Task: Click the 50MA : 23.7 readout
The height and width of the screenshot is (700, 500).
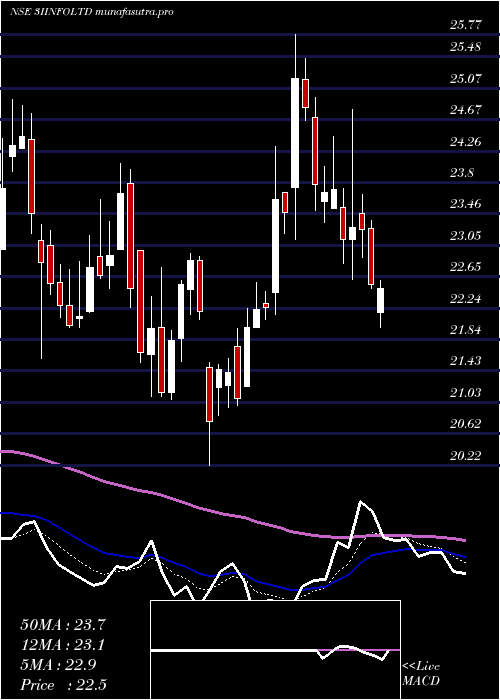Action: (63, 625)
